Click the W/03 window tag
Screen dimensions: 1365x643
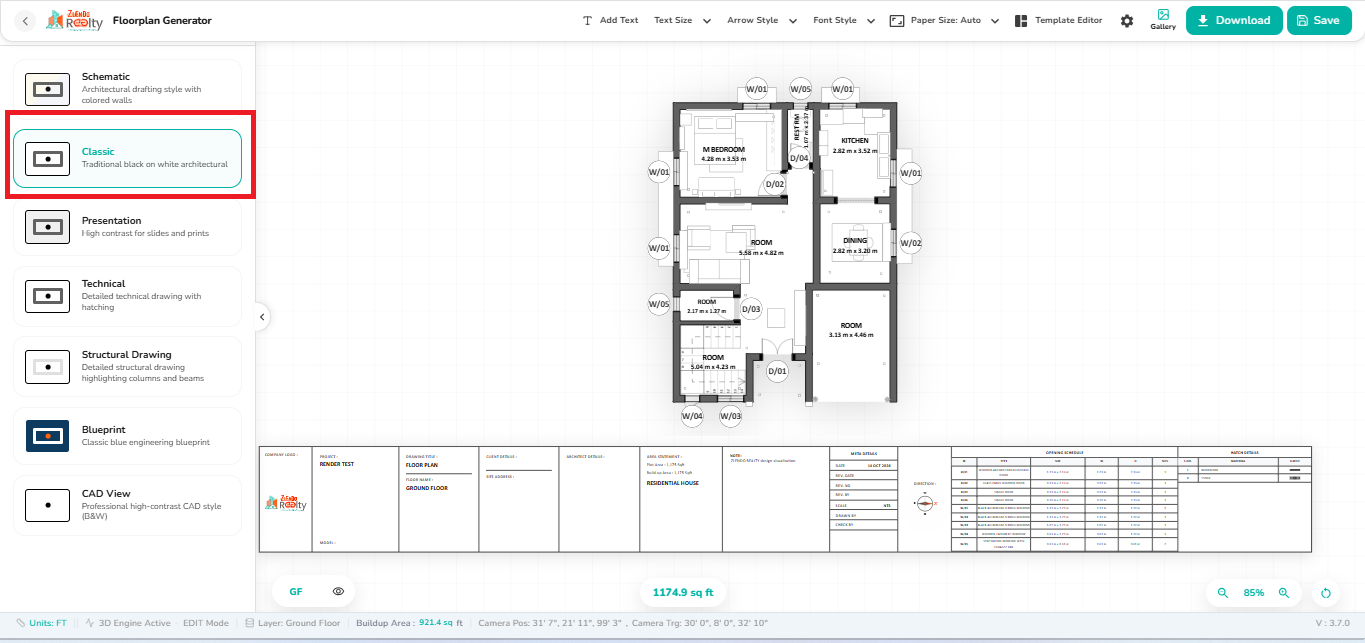[x=731, y=416]
